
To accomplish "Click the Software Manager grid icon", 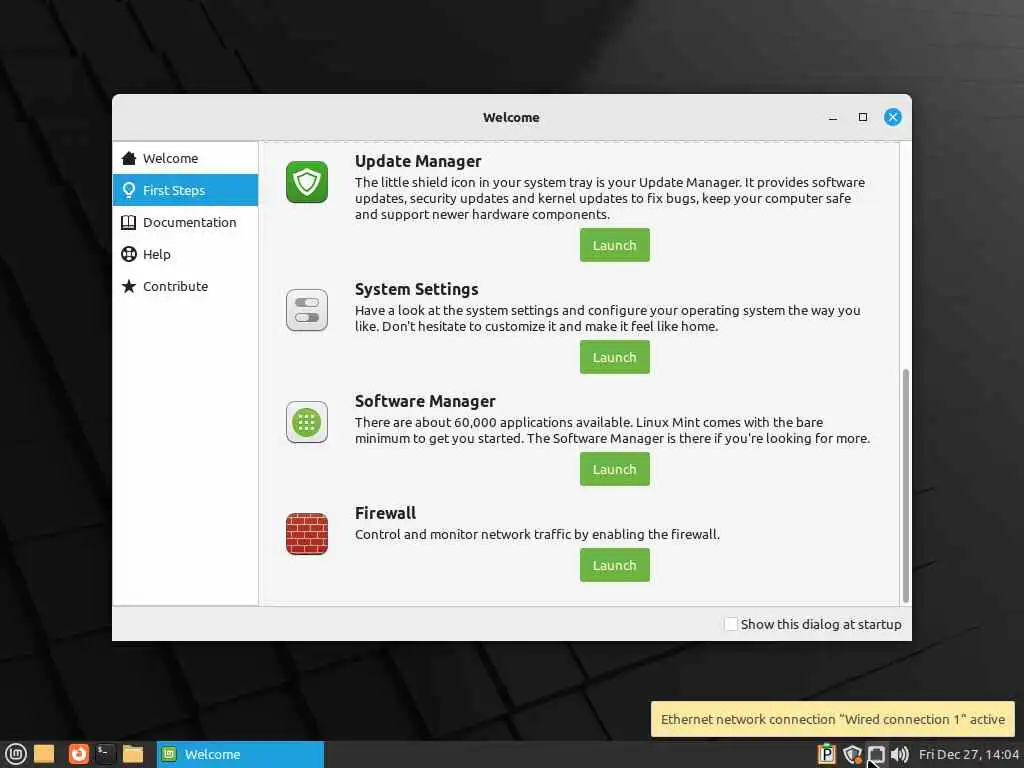I will pos(307,422).
